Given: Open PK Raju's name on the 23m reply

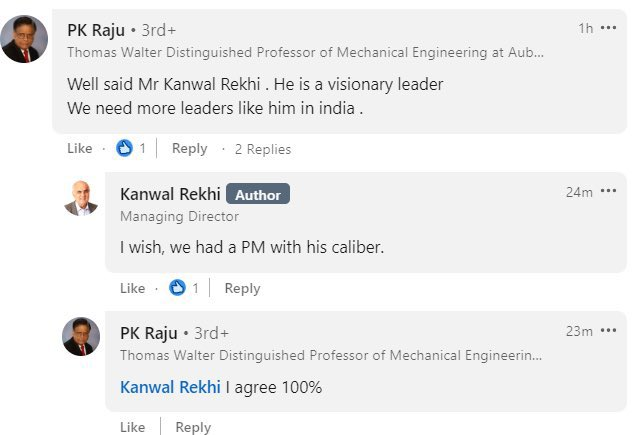Looking at the screenshot, I should (149, 333).
